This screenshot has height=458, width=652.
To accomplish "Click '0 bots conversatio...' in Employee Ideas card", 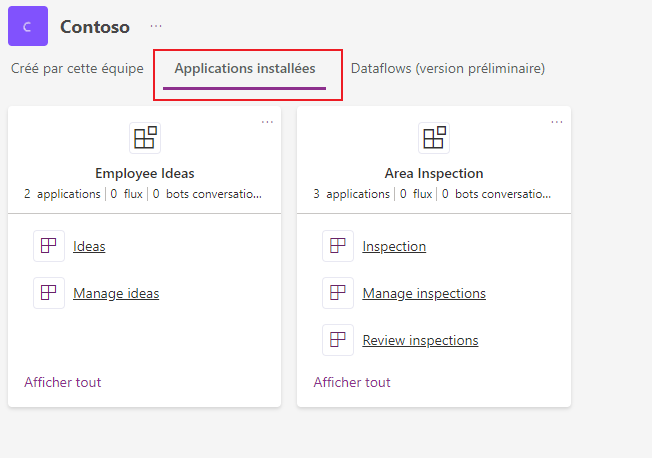I will (x=207, y=194).
